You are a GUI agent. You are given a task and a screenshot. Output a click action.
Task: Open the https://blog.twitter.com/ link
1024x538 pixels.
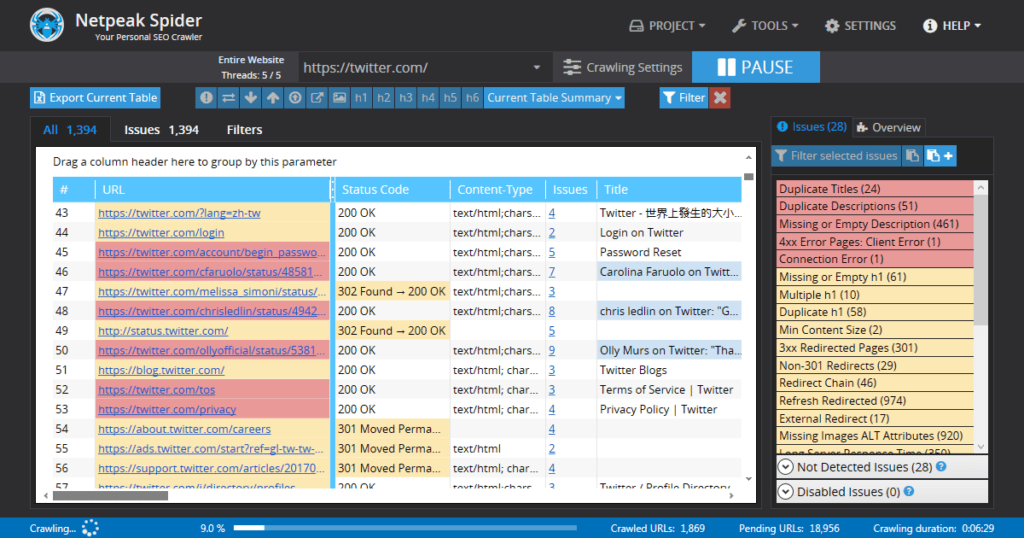pos(161,370)
